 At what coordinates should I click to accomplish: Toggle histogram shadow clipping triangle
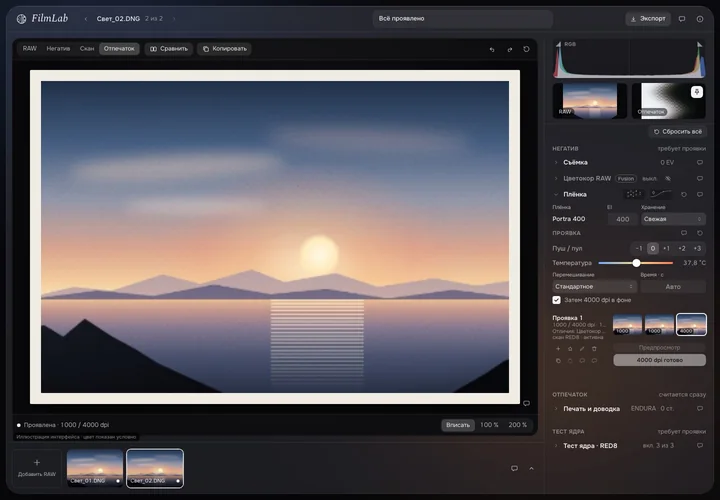(x=558, y=44)
